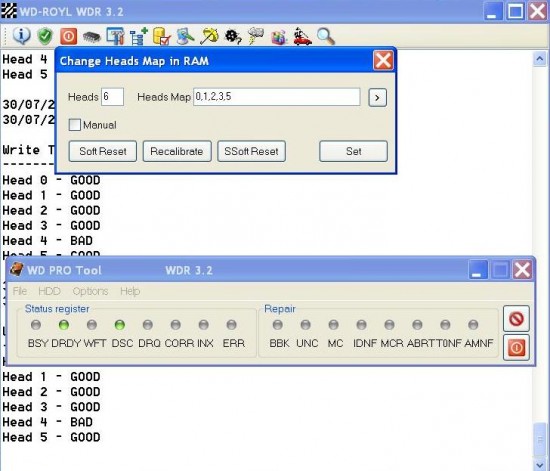The image size is (550, 471).
Task: Click the Heads Map text field
Action: pos(277,97)
